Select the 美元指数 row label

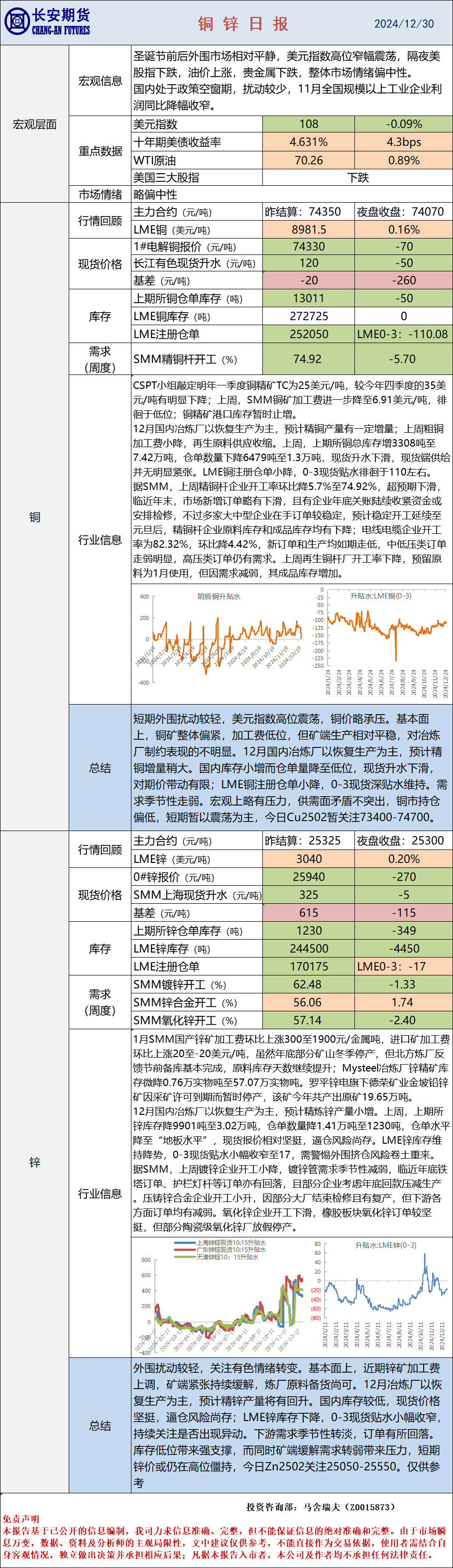(x=155, y=124)
